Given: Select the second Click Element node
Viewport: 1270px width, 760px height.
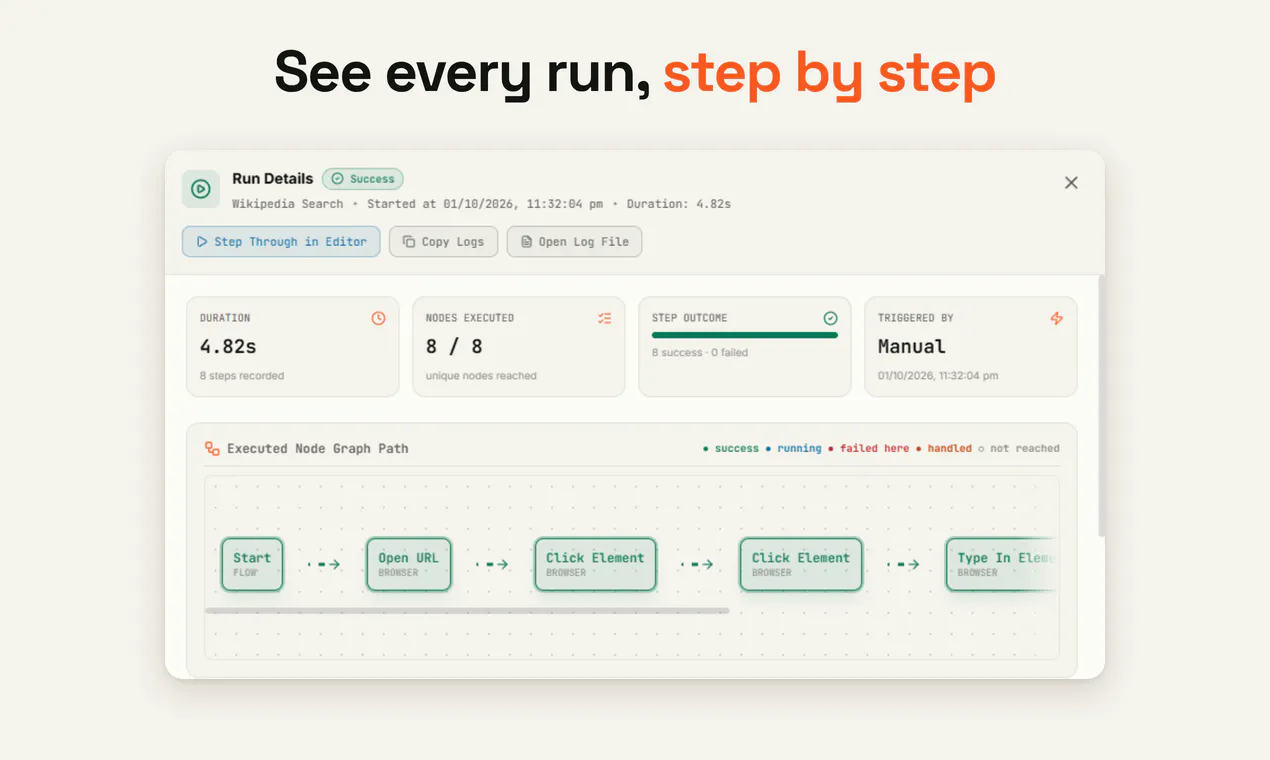Looking at the screenshot, I should [x=801, y=564].
